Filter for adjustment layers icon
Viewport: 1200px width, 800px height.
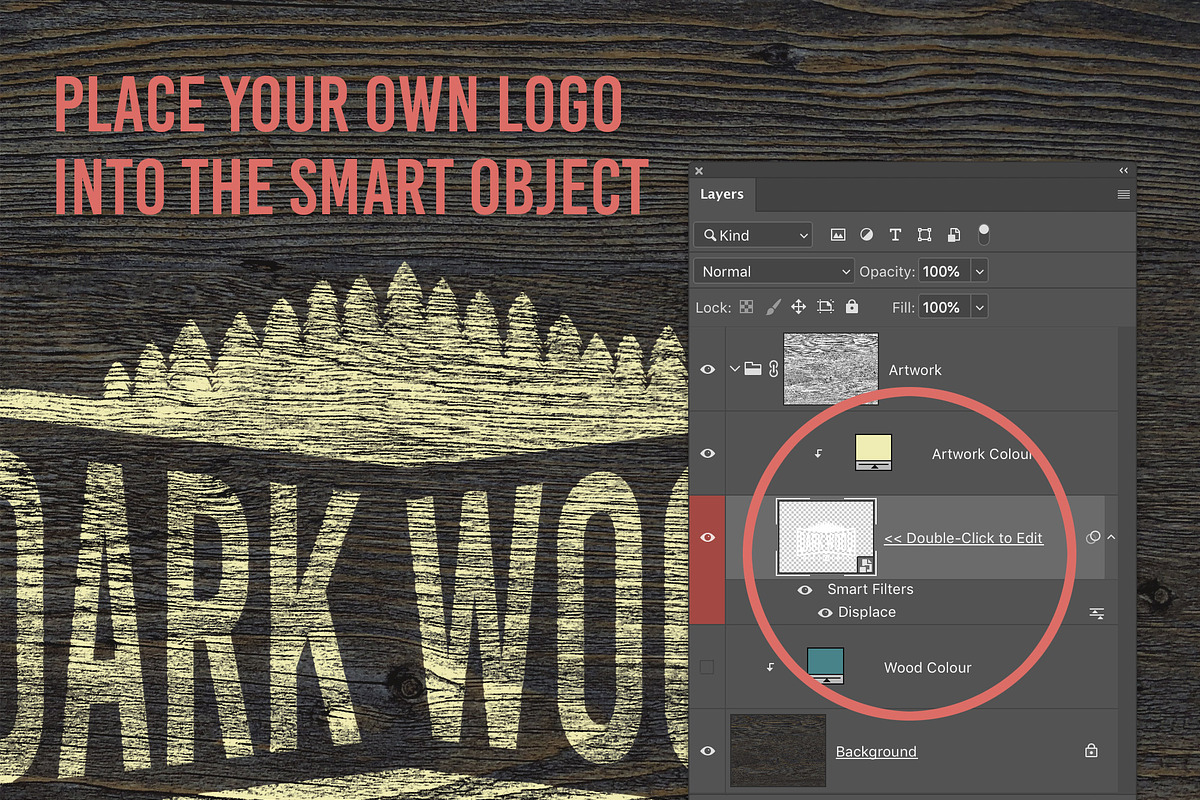pos(866,235)
